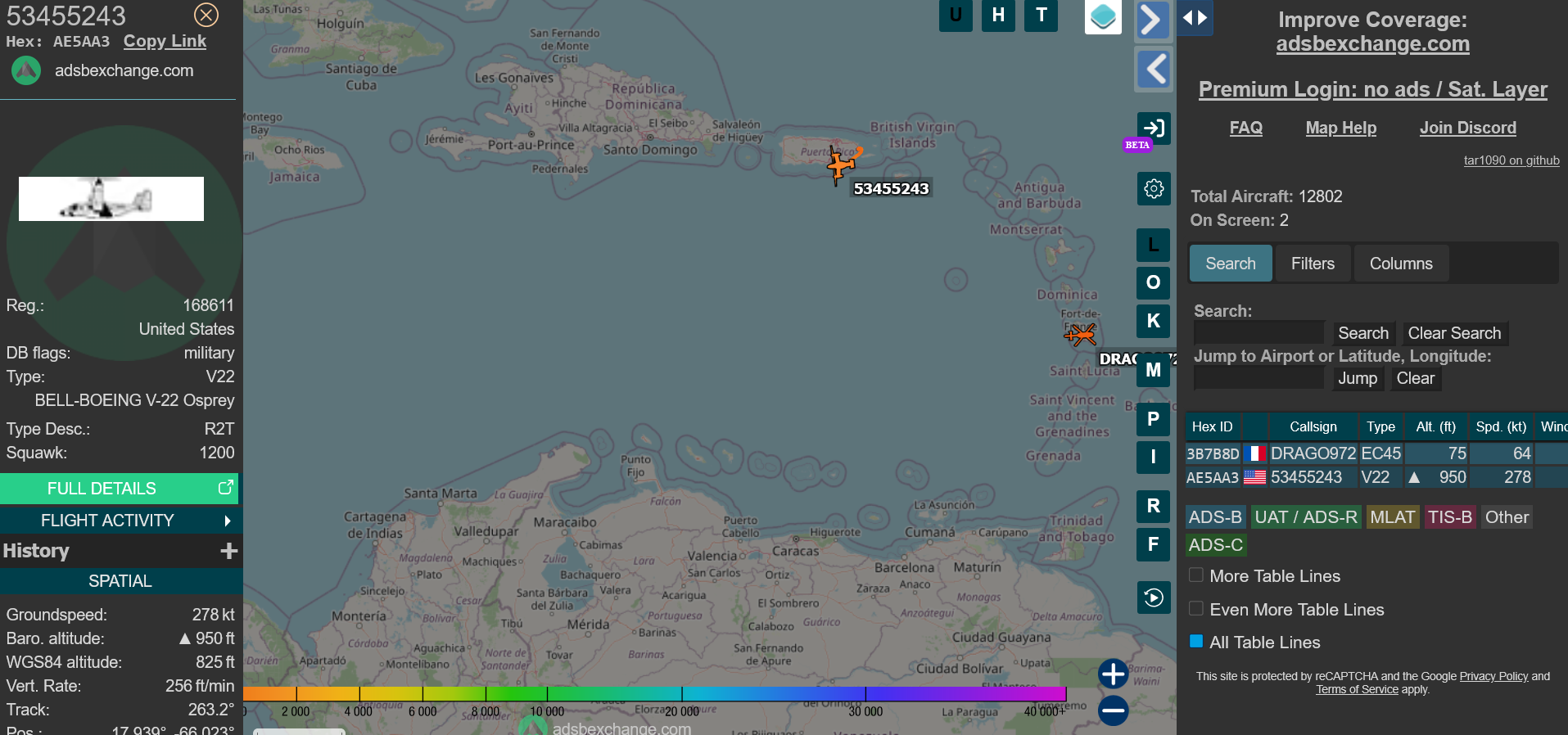The height and width of the screenshot is (735, 1568).
Task: Click the map zoom out minus button
Action: tap(1113, 710)
